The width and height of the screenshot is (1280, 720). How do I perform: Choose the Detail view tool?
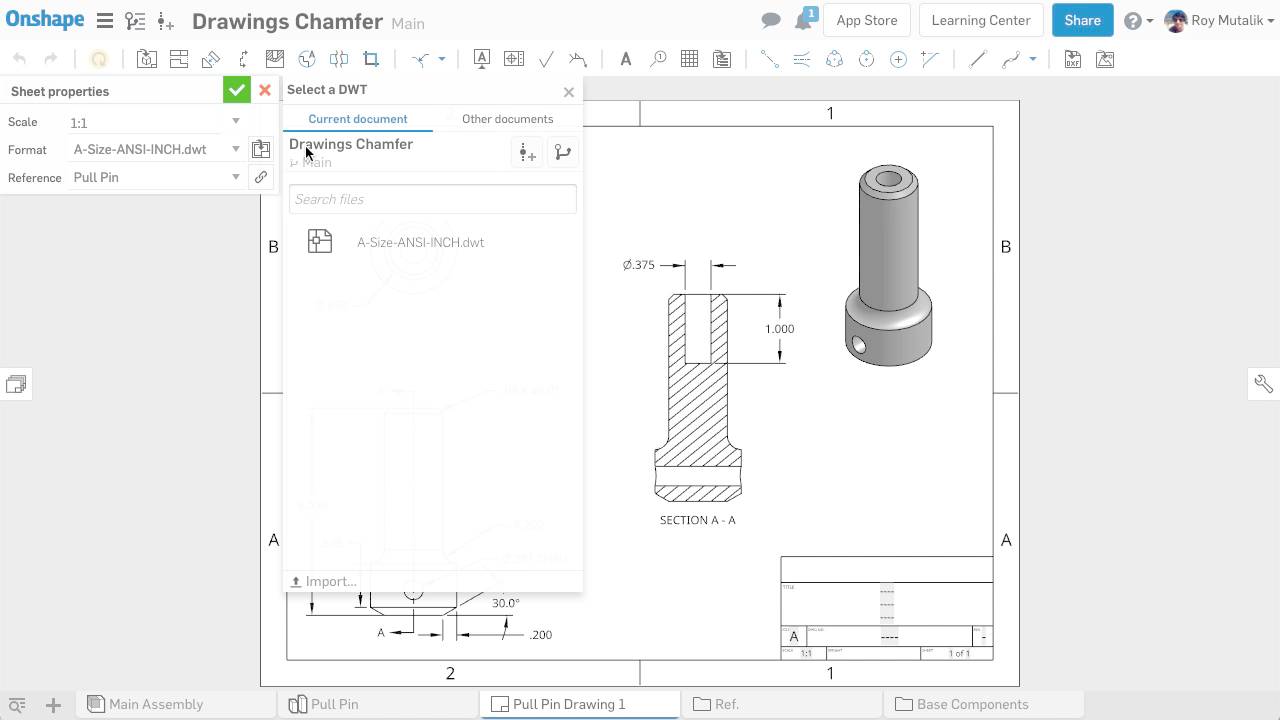click(307, 60)
